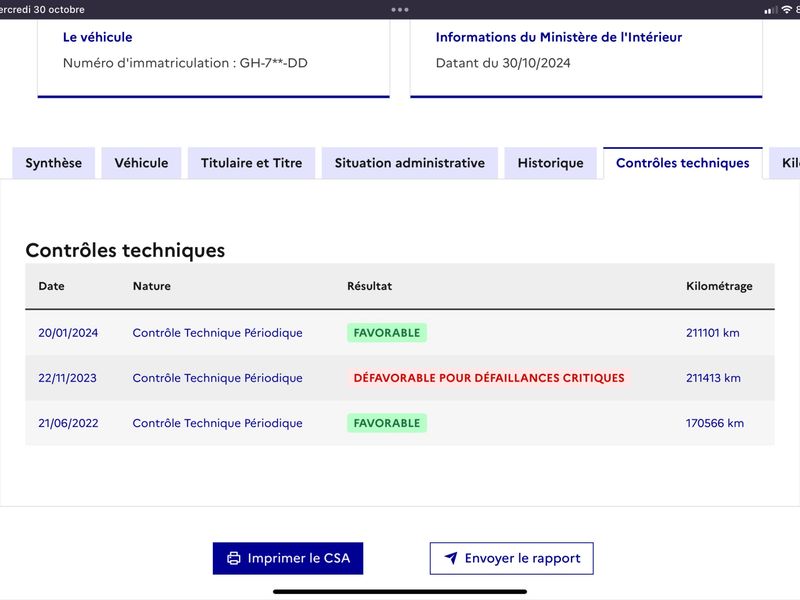The height and width of the screenshot is (600, 800).
Task: Click the Nature column header
Action: pos(152,286)
